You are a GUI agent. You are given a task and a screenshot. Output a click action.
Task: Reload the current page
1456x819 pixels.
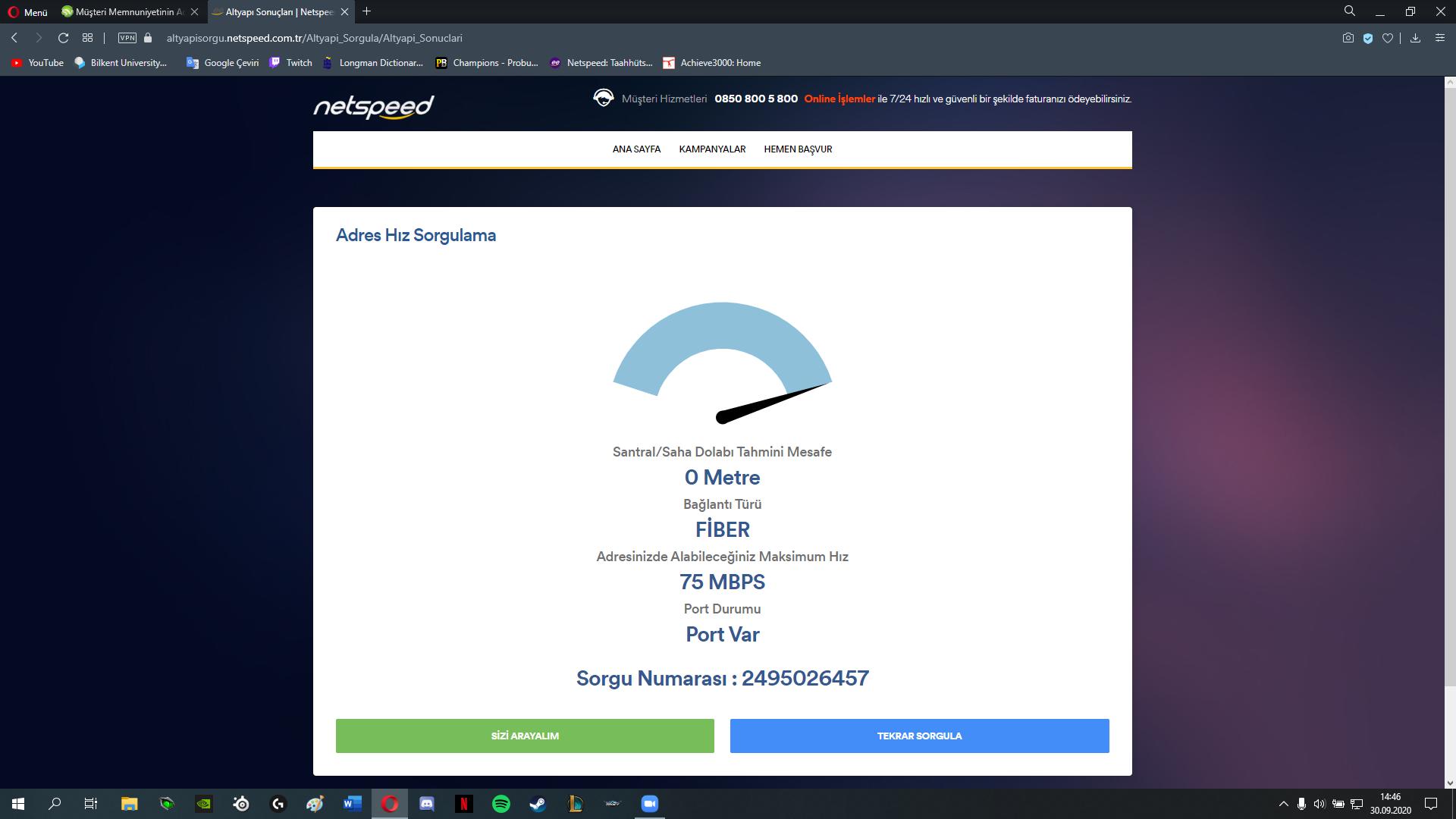(64, 38)
